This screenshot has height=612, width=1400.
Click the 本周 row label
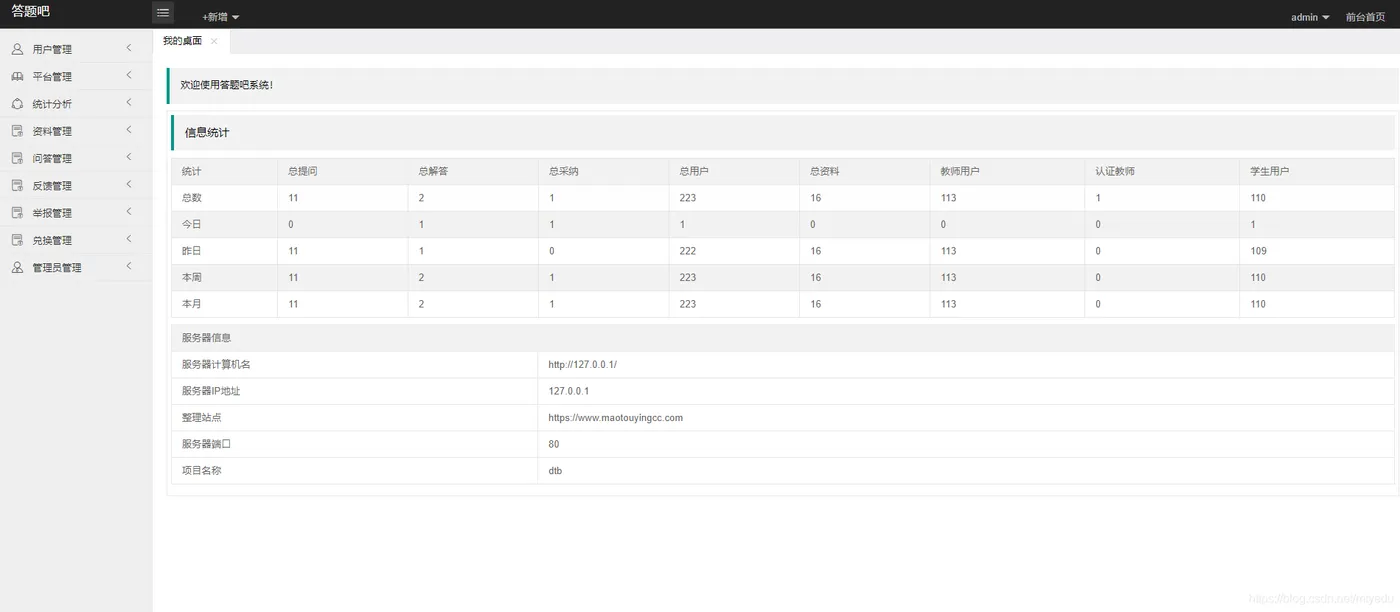coord(192,277)
